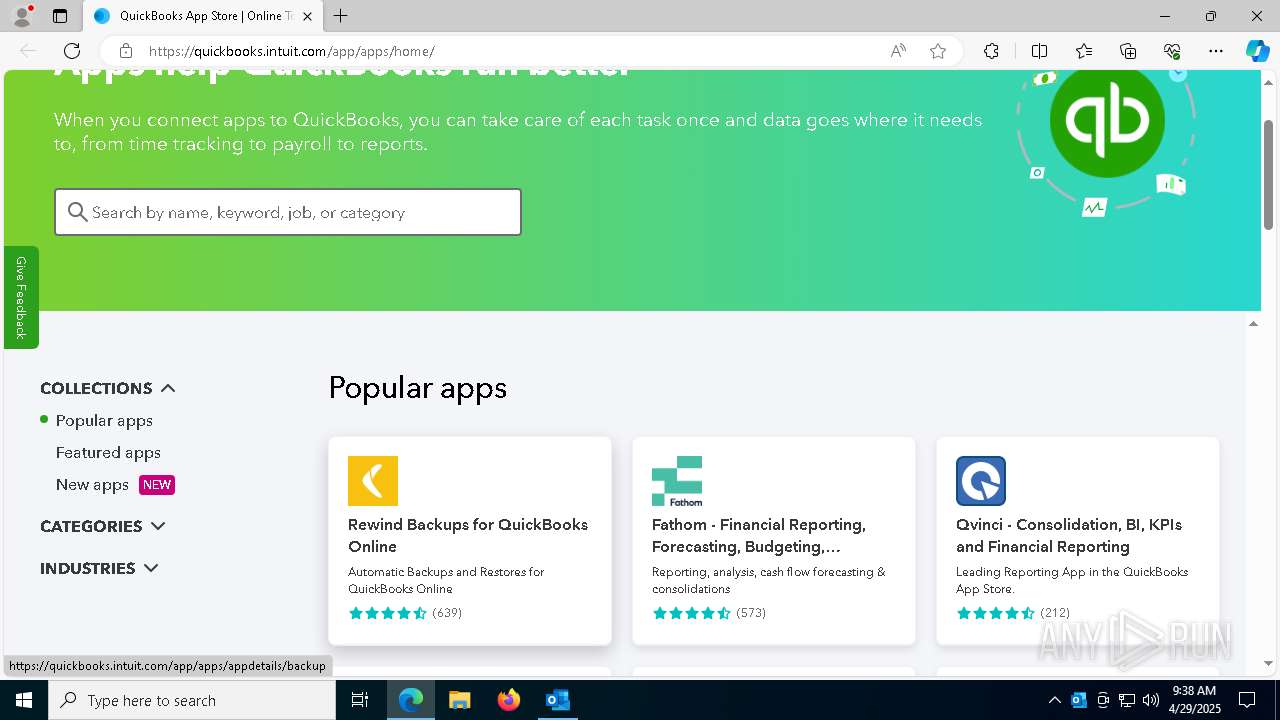
Task: Open the Copilot icon in Edge
Action: click(x=1257, y=51)
